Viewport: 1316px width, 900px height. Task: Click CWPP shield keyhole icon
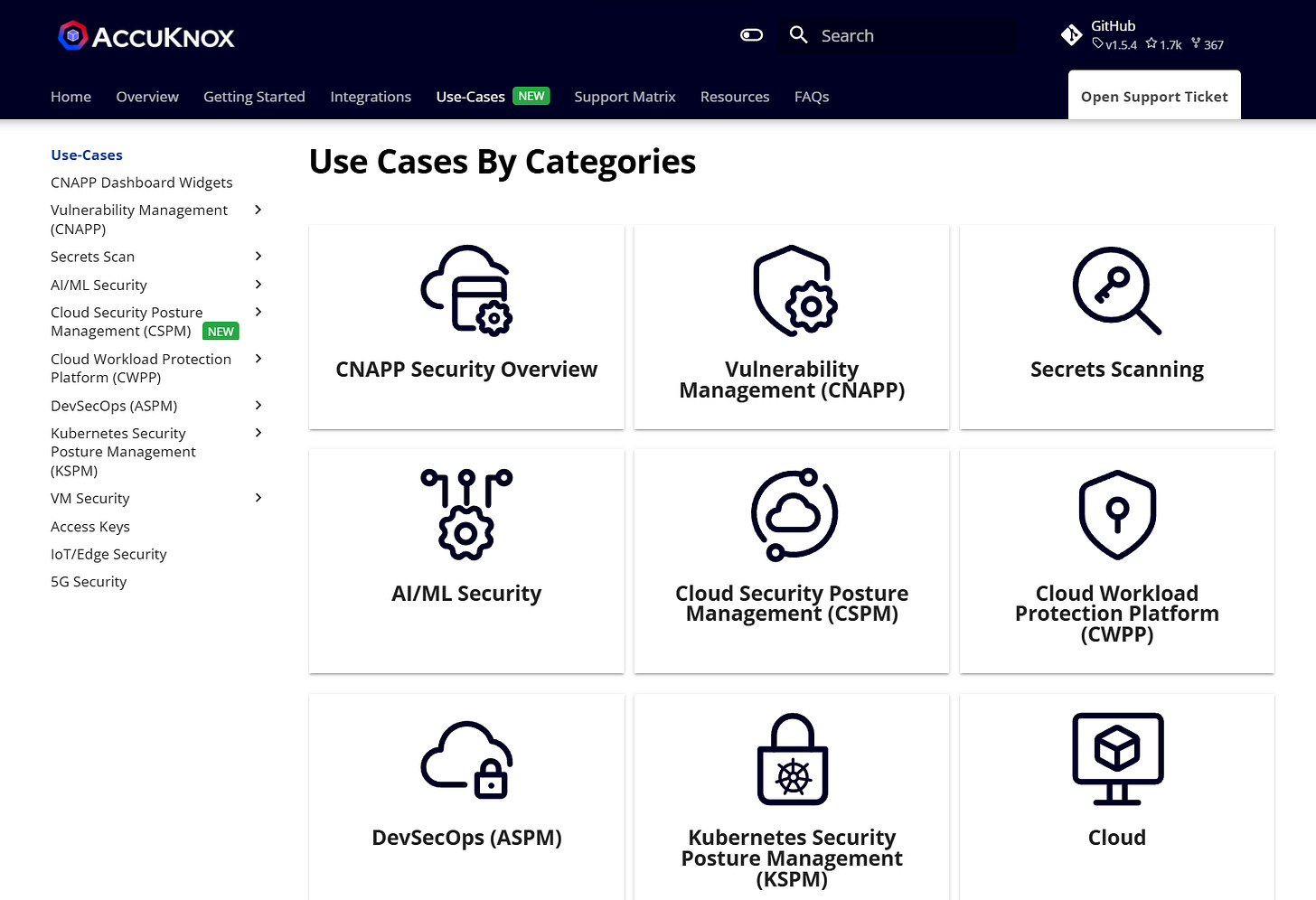click(1117, 514)
